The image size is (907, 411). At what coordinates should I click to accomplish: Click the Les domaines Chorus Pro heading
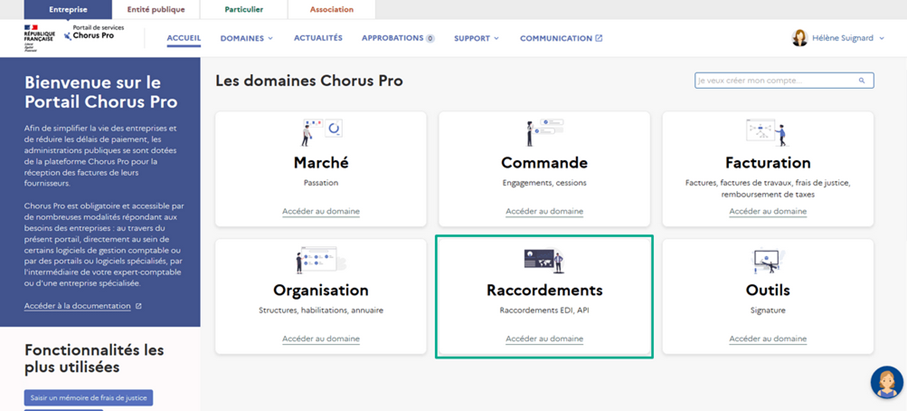309,81
